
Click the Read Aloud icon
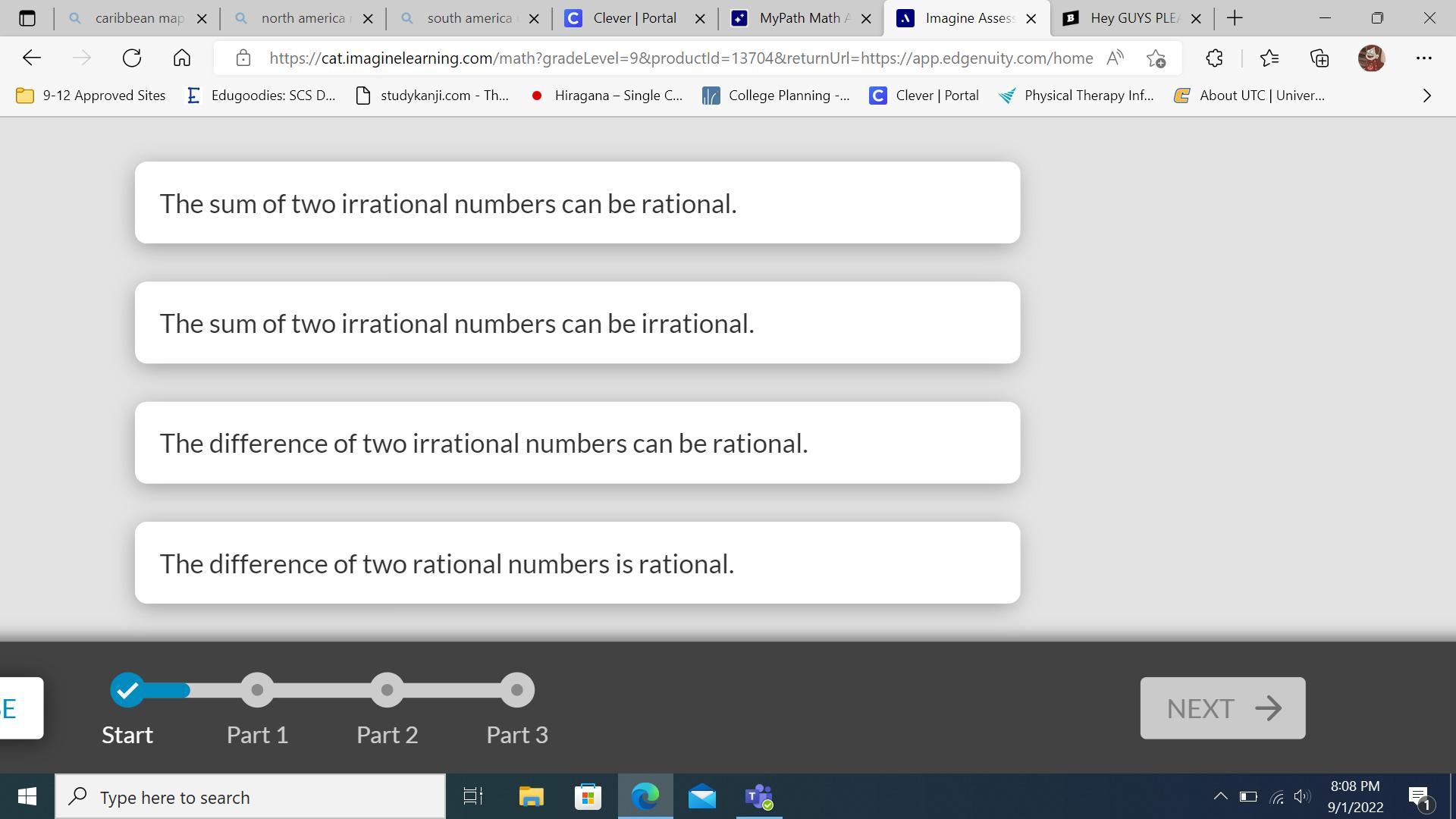pos(1115,58)
